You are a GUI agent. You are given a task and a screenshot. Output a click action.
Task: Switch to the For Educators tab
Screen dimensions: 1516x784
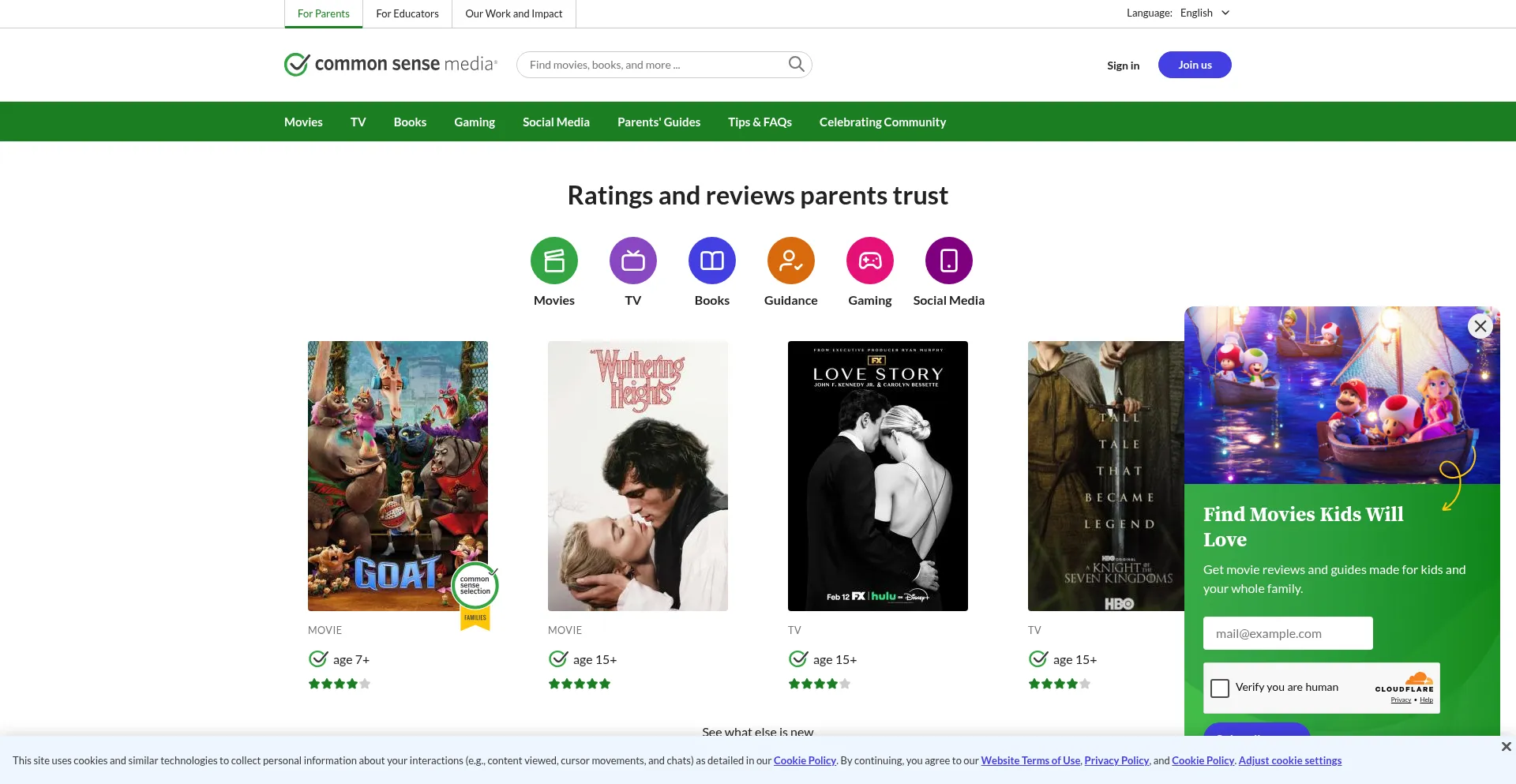(x=407, y=13)
